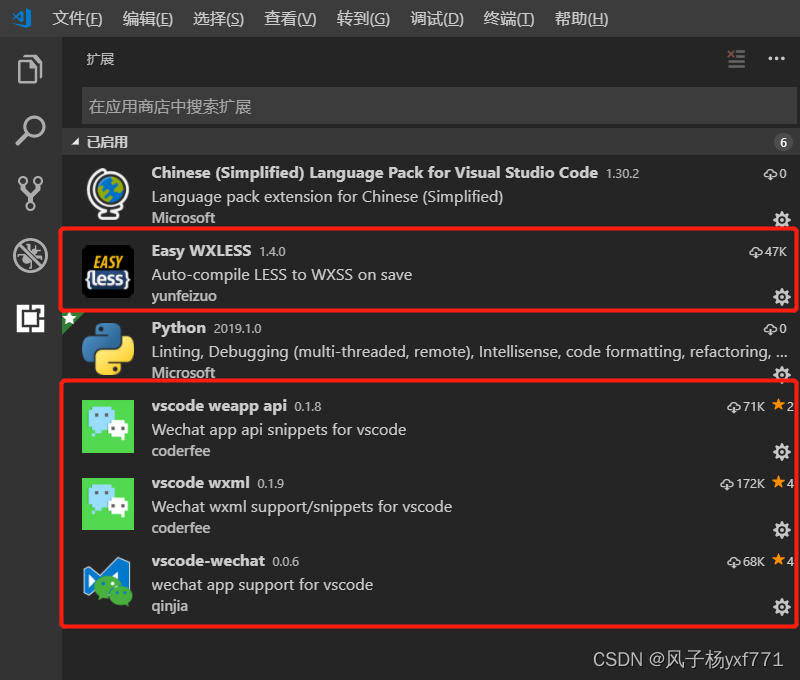
Task: Click publisher name qinjia
Action: coord(169,606)
